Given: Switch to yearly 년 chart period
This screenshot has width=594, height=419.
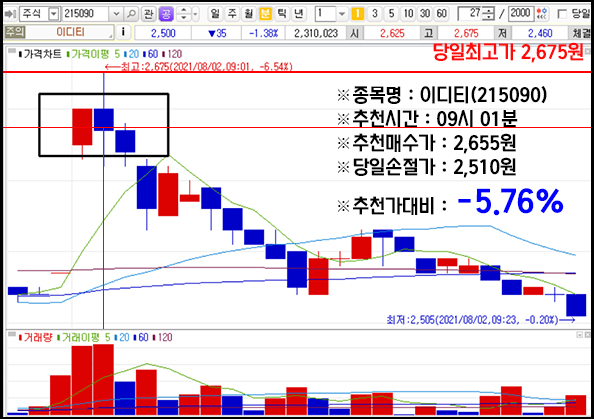Looking at the screenshot, I should pyautogui.click(x=299, y=14).
